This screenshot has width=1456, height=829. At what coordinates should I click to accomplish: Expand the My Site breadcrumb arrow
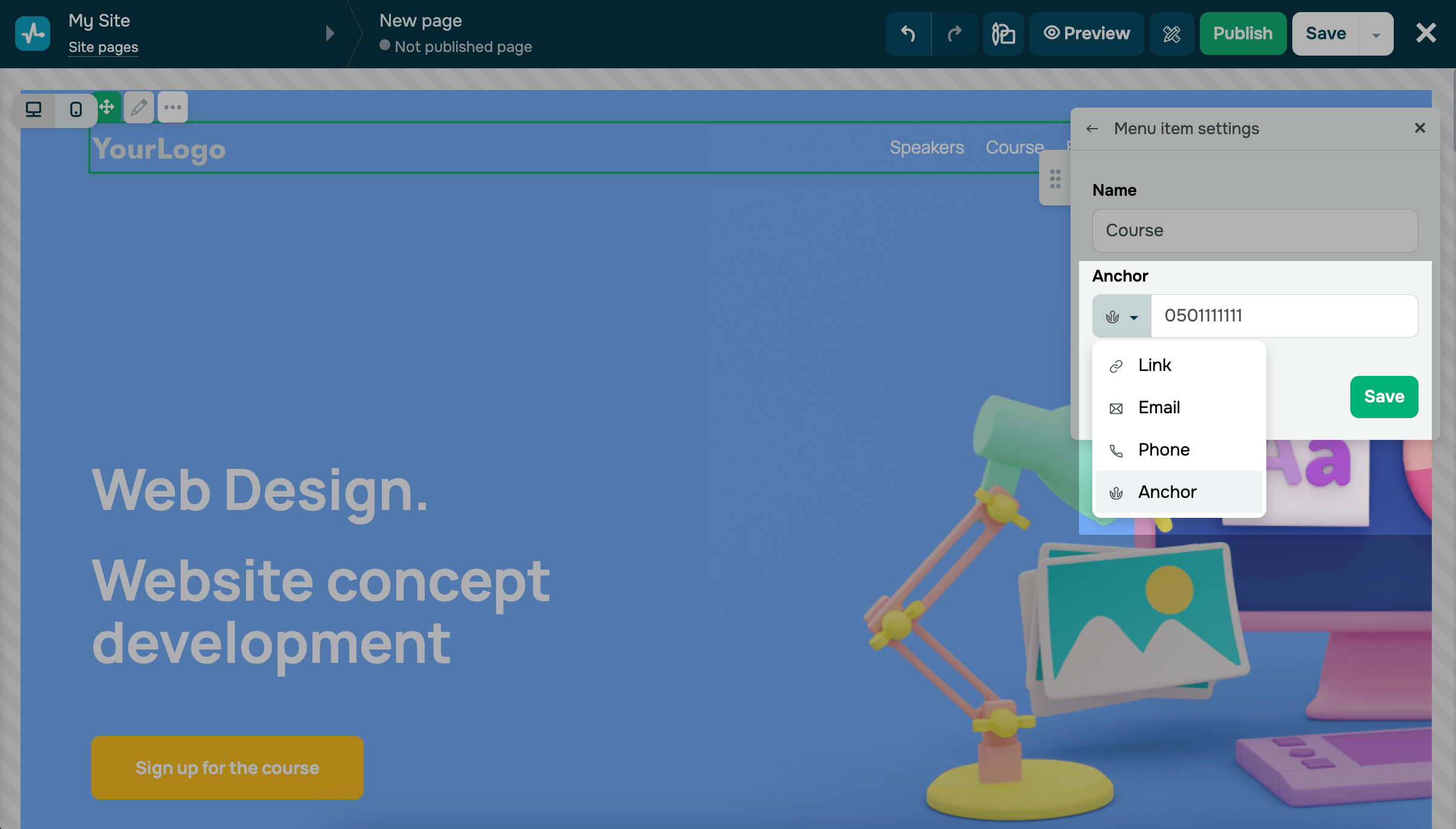[x=330, y=33]
